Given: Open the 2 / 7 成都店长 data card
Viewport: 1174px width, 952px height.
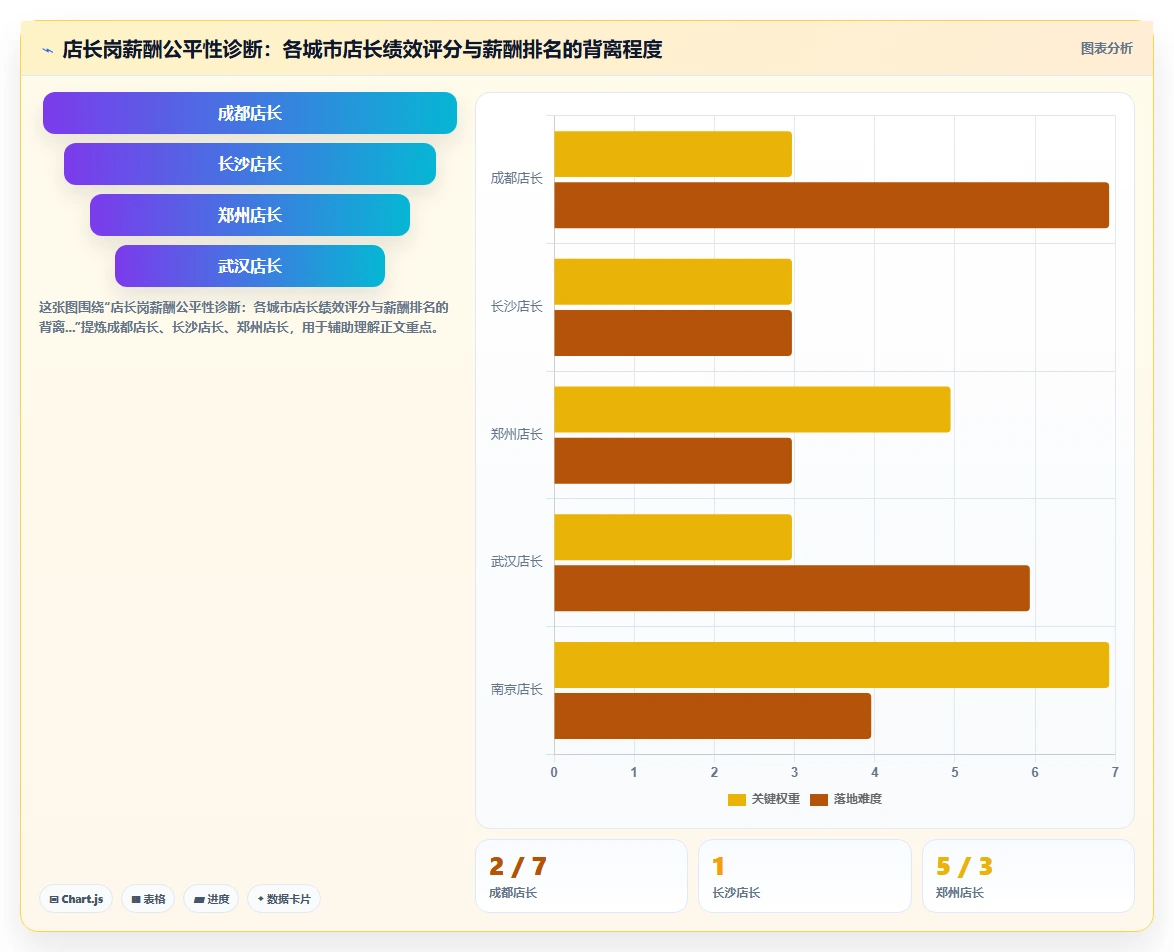Looking at the screenshot, I should (581, 876).
